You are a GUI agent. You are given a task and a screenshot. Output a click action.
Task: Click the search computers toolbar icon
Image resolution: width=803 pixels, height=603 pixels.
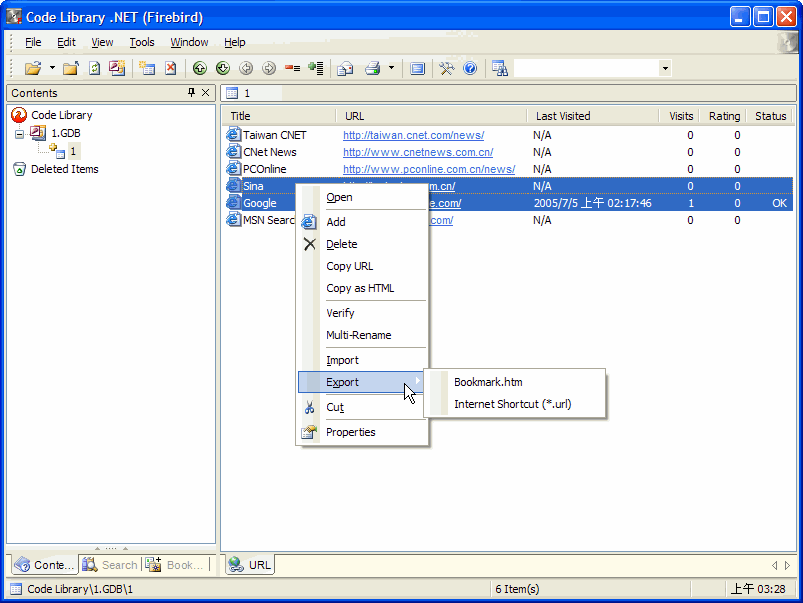[499, 68]
